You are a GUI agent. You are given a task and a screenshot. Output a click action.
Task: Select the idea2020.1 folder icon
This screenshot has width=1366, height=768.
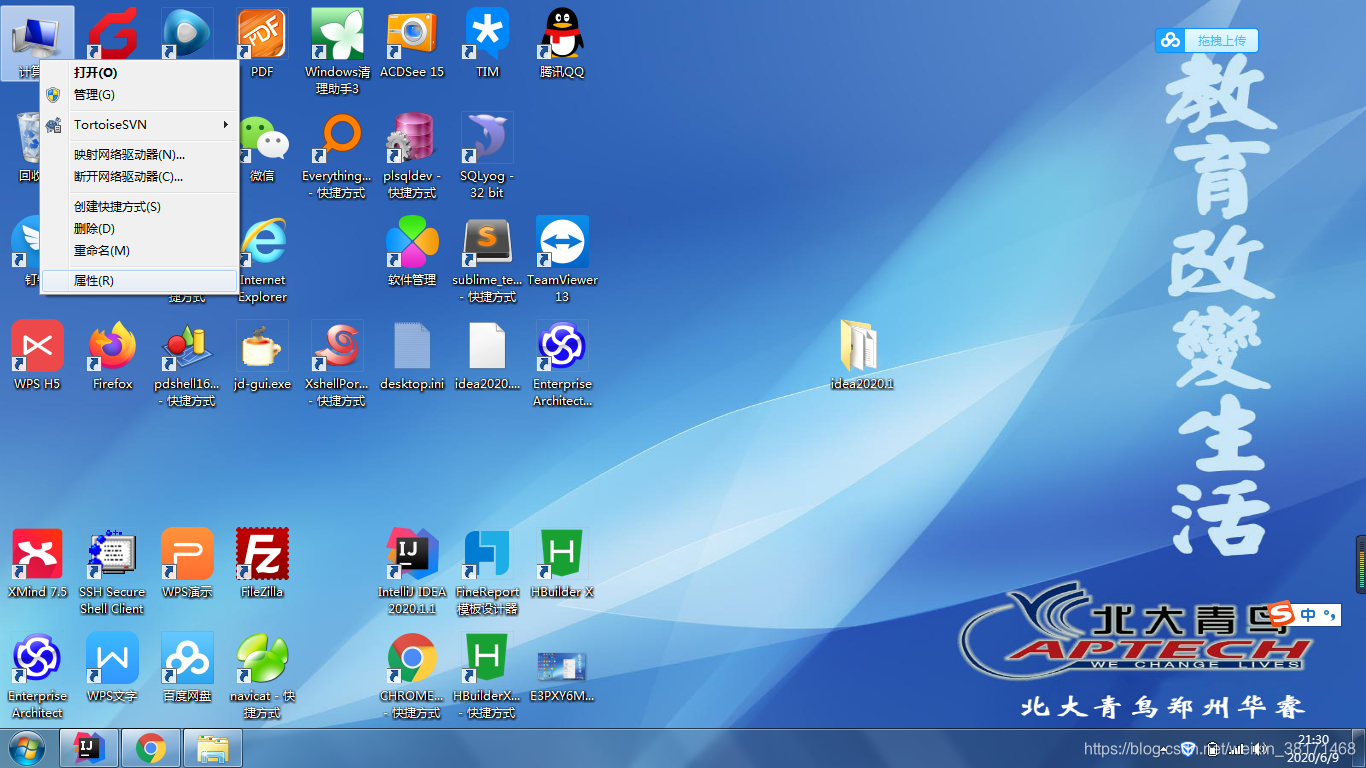pyautogui.click(x=861, y=346)
